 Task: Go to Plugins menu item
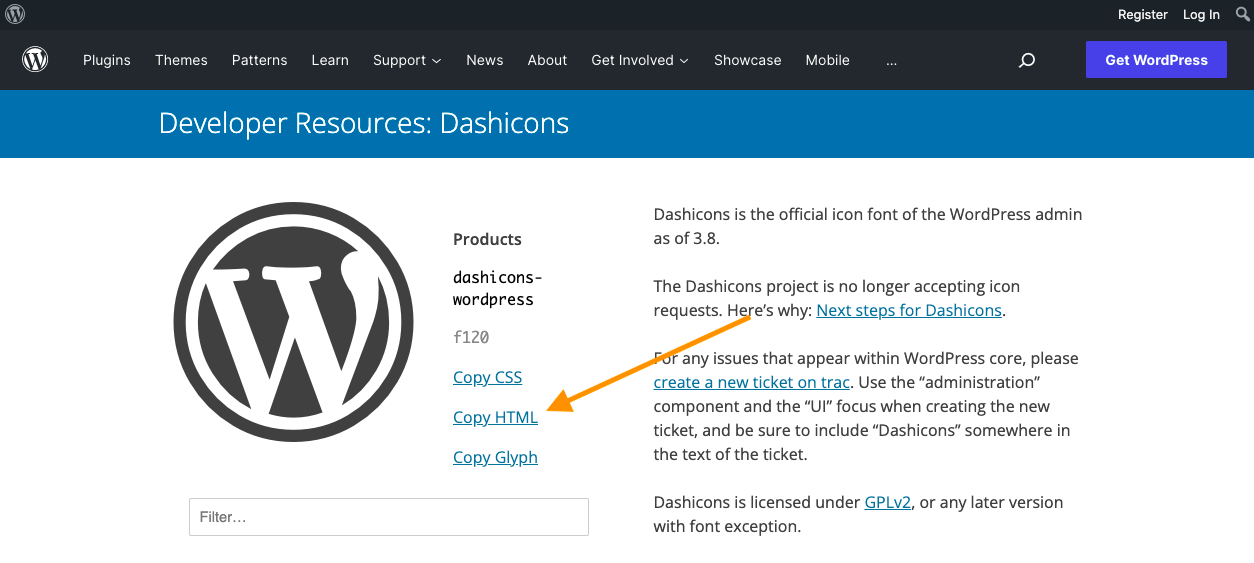click(x=107, y=60)
